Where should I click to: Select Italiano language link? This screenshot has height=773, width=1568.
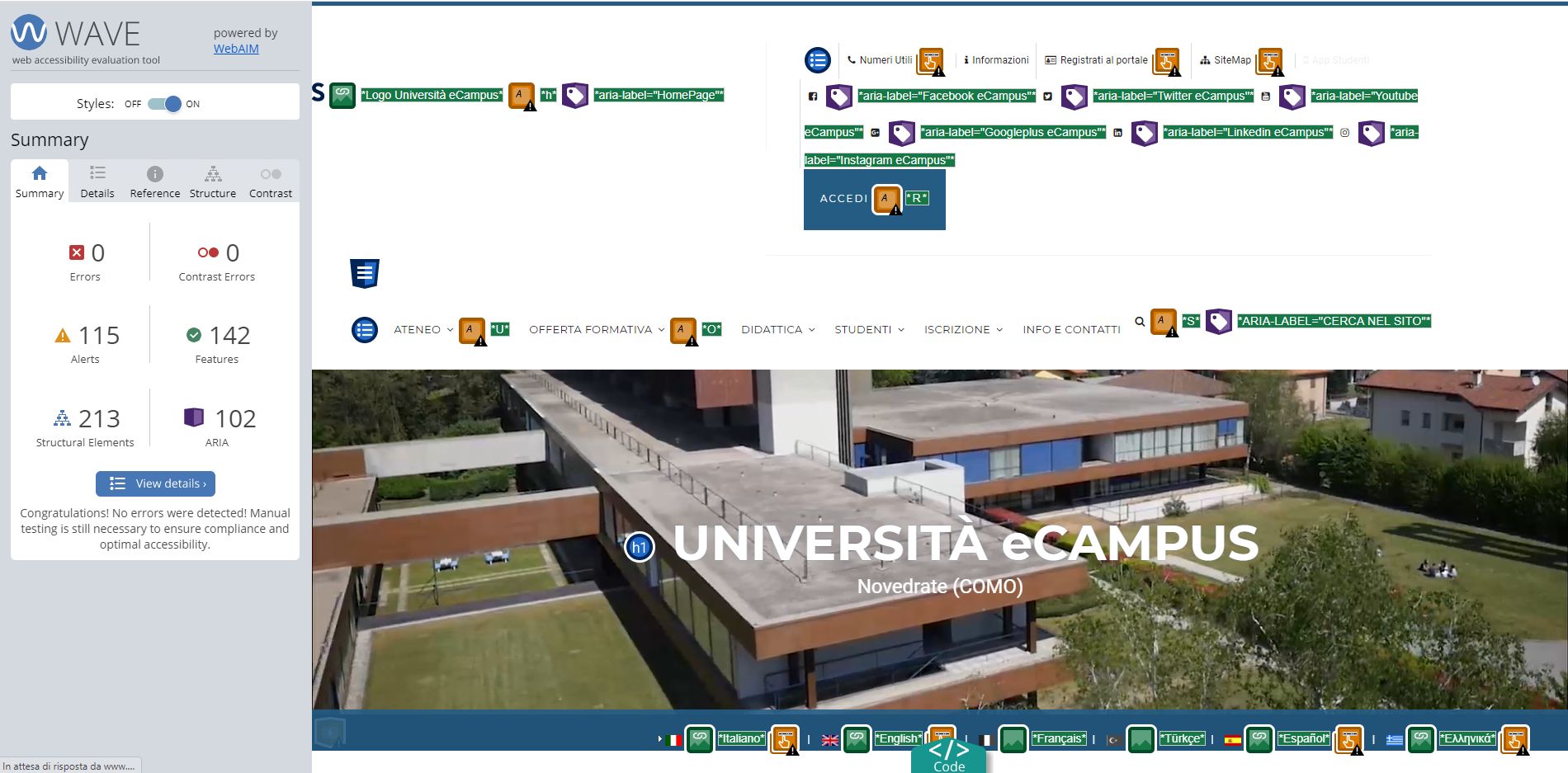[x=740, y=738]
